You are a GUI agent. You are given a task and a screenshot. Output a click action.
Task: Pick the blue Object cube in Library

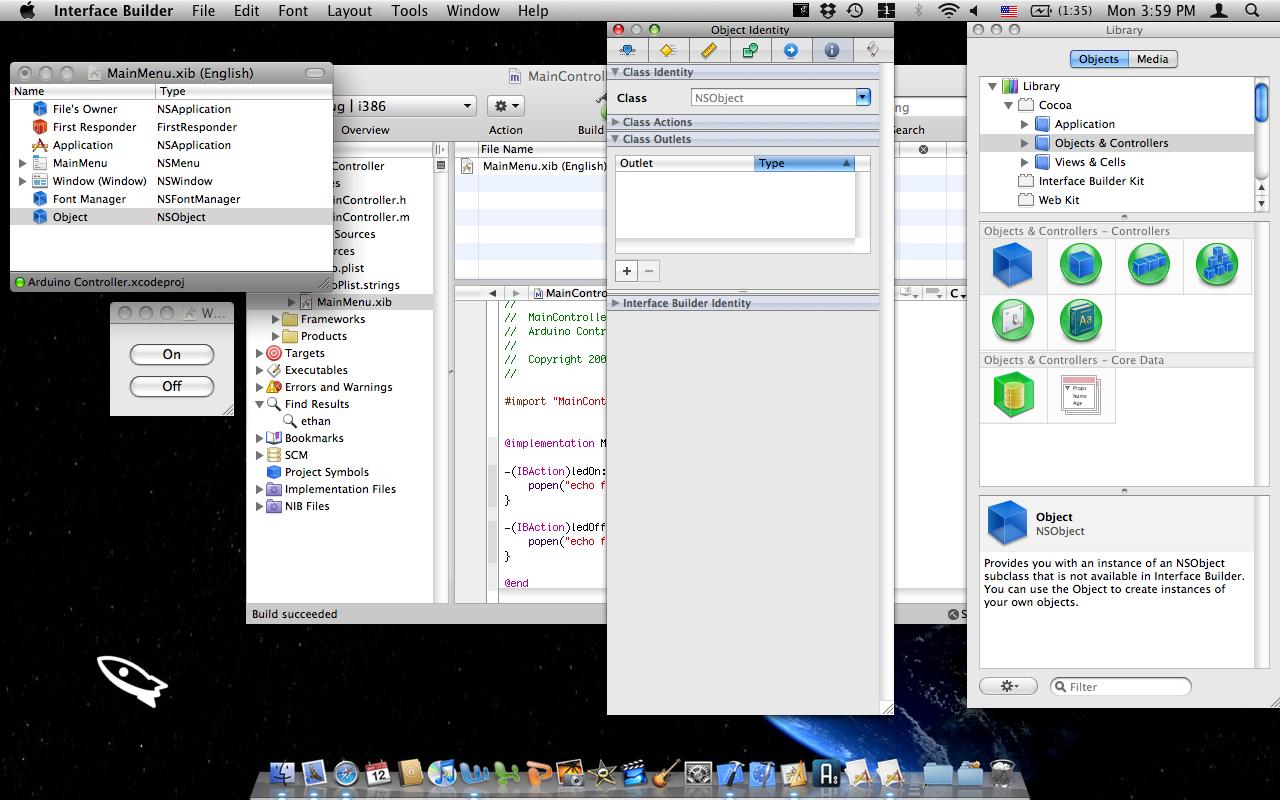1012,265
